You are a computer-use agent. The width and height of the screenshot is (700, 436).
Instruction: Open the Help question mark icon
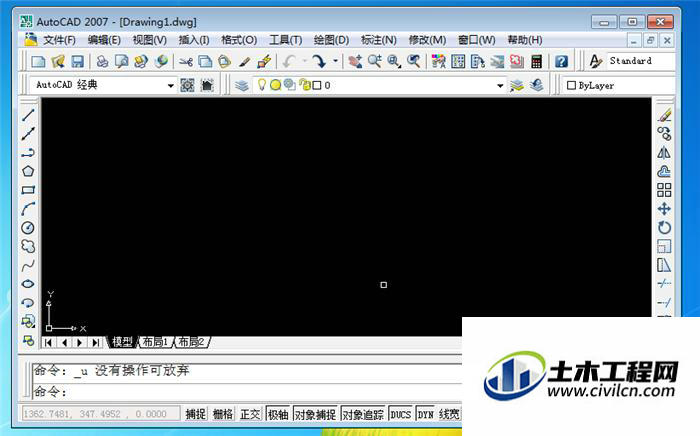(x=561, y=61)
